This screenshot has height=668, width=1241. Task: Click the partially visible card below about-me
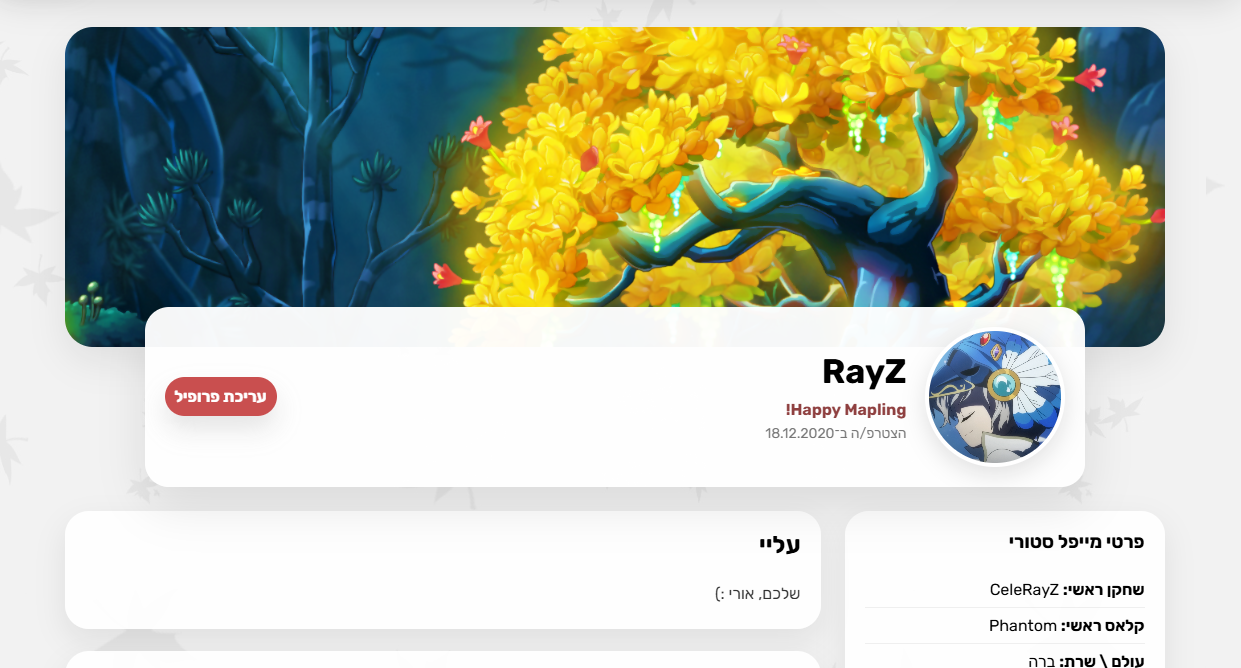click(443, 660)
